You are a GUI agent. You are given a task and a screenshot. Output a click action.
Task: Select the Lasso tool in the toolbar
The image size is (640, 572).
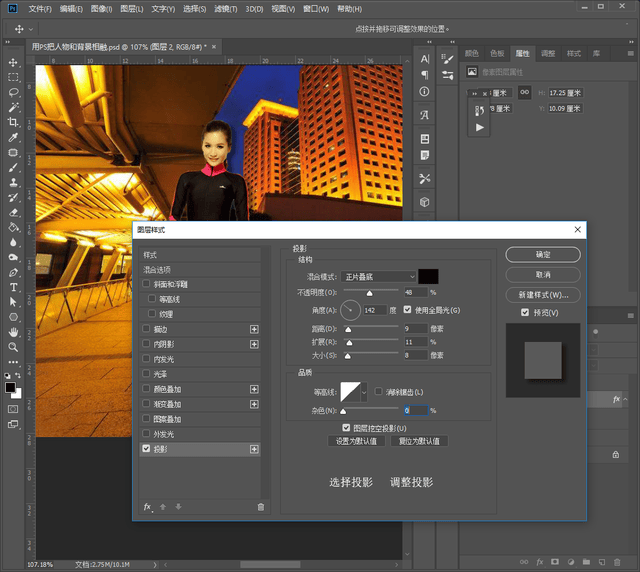coord(13,91)
